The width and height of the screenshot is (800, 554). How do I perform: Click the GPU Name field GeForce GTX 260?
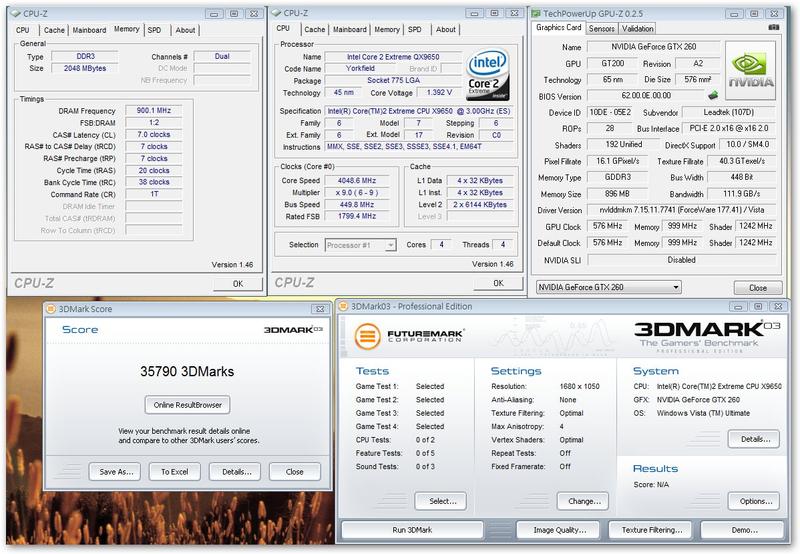[x=654, y=47]
